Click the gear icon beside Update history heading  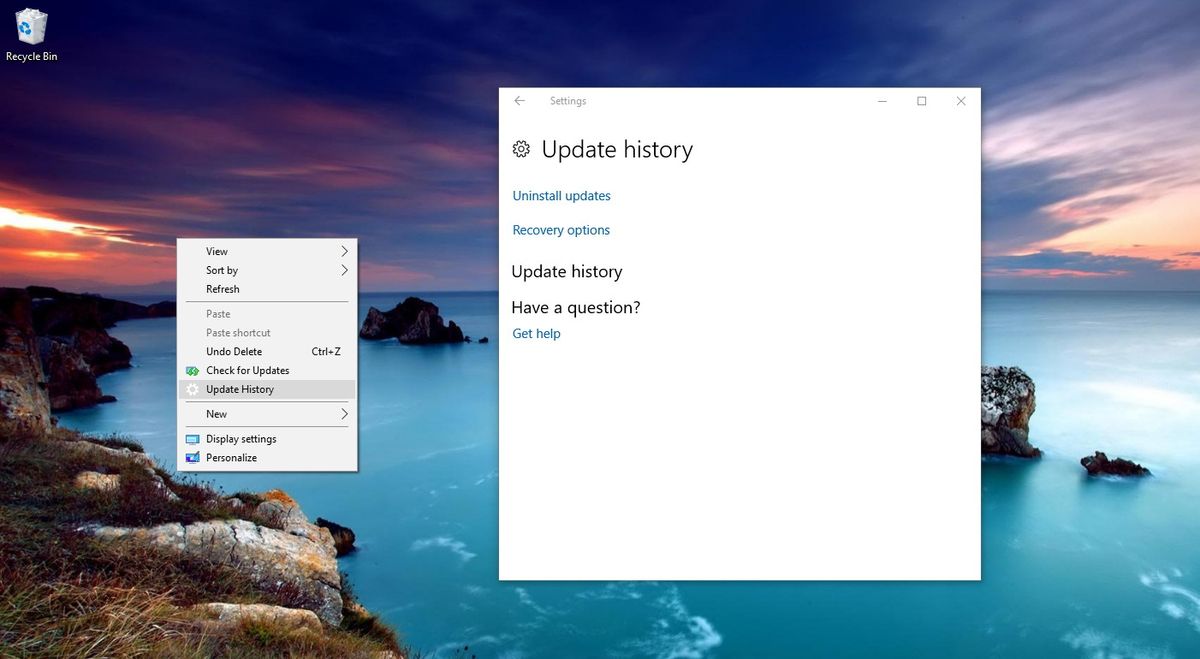(521, 149)
